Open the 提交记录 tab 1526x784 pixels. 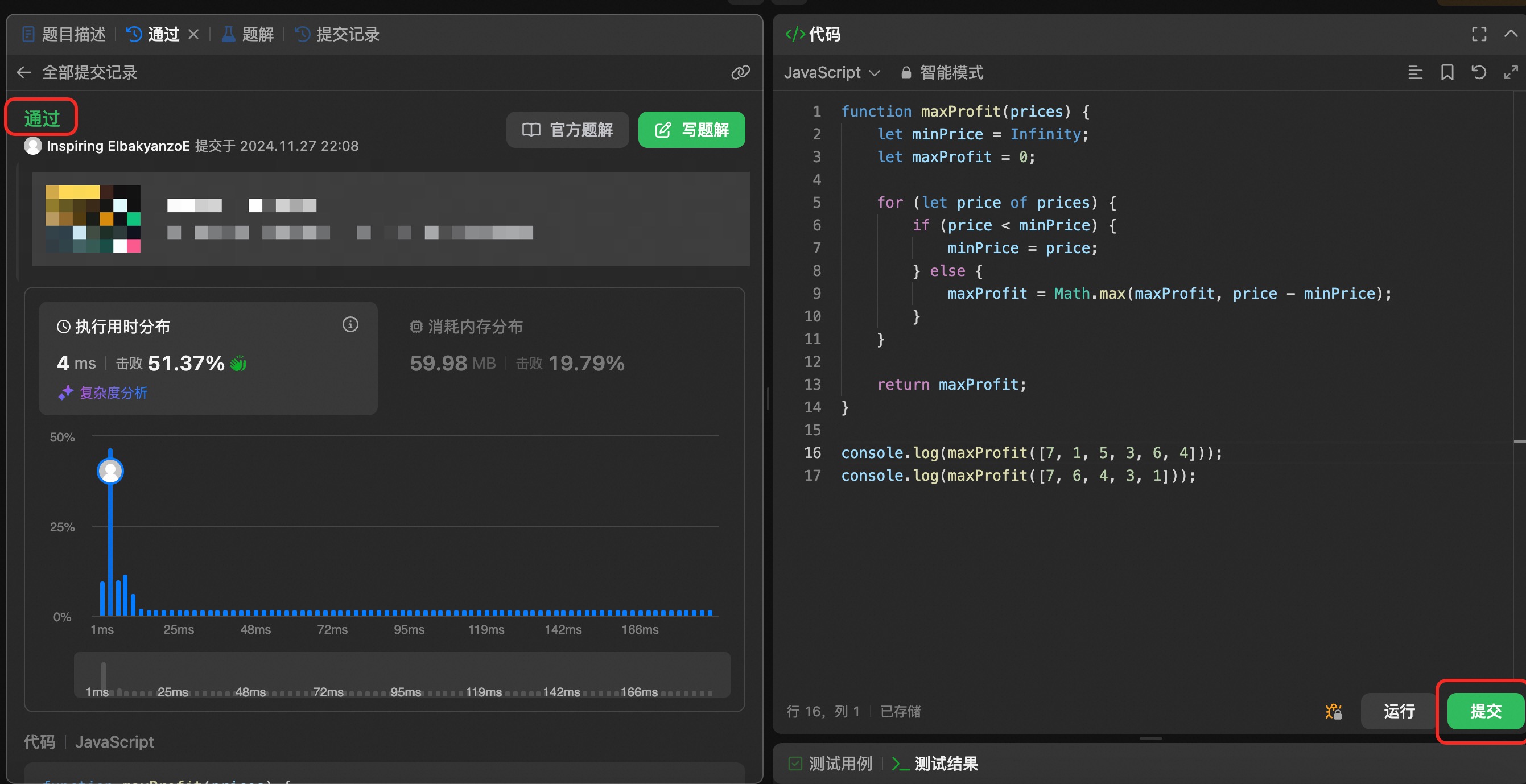[337, 34]
